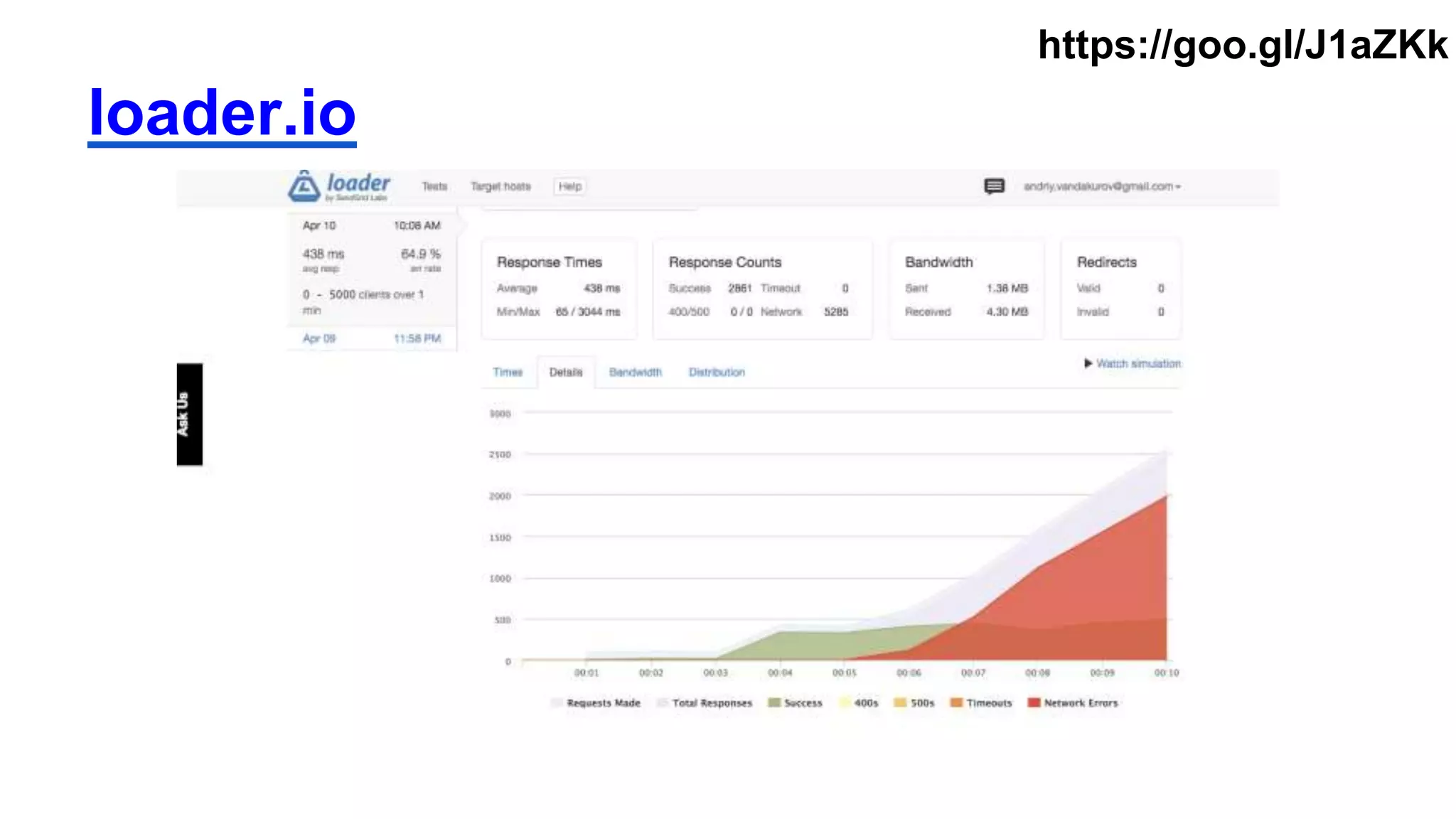Click the 00:05 x-axis time label
The width and height of the screenshot is (1456, 819).
click(845, 673)
